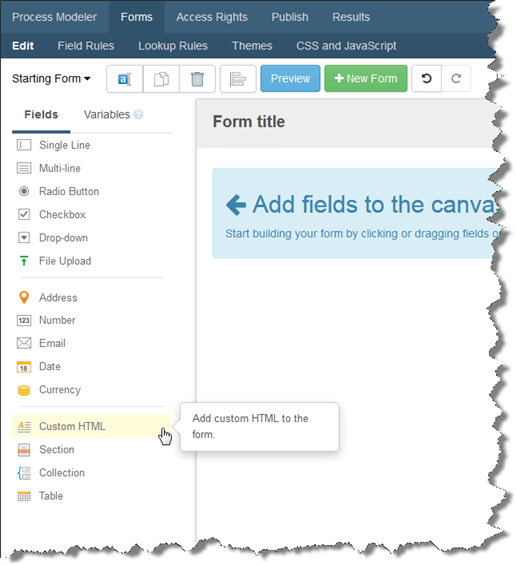Screen dimensions: 516x565
Task: Open the Access Rights tab
Action: (x=212, y=17)
